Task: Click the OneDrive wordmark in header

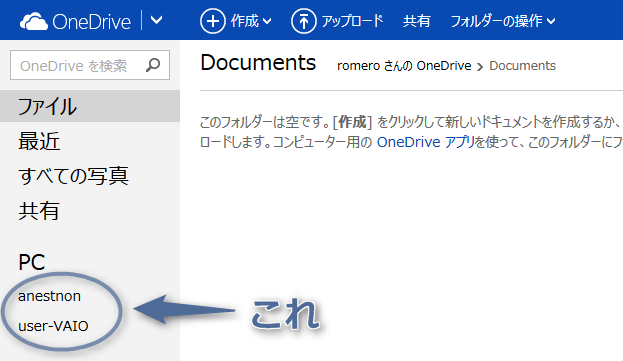Action: pos(91,22)
